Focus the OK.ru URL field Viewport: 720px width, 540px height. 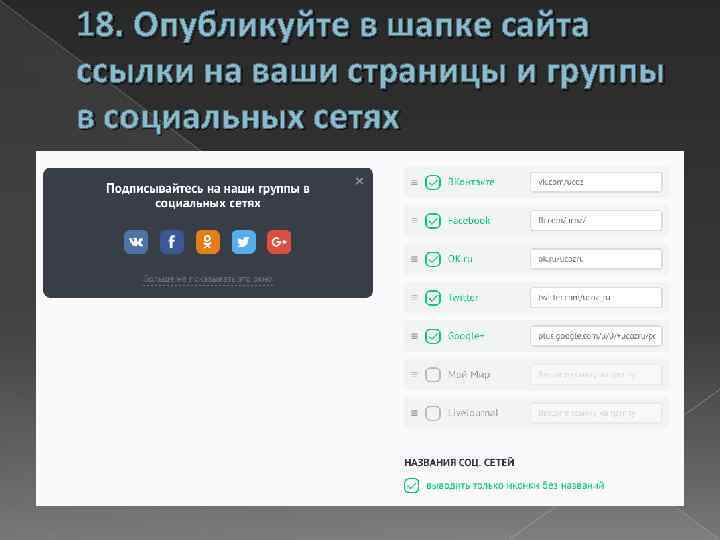pyautogui.click(x=596, y=259)
